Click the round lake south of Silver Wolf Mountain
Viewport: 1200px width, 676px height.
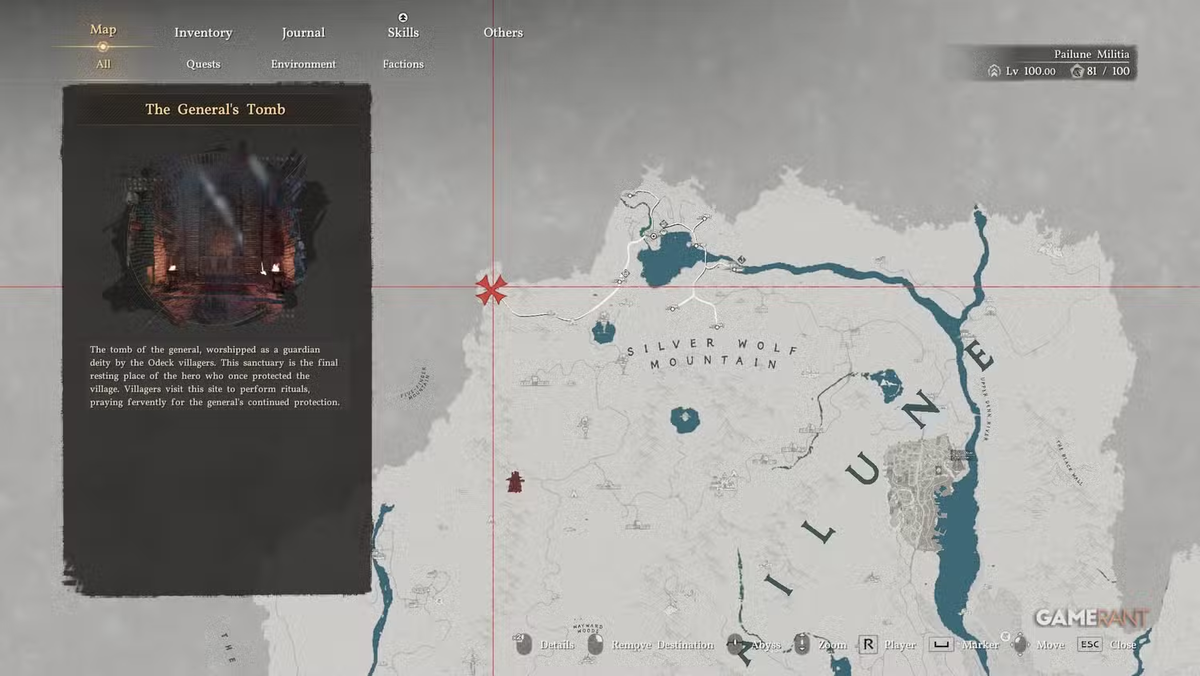tap(685, 420)
